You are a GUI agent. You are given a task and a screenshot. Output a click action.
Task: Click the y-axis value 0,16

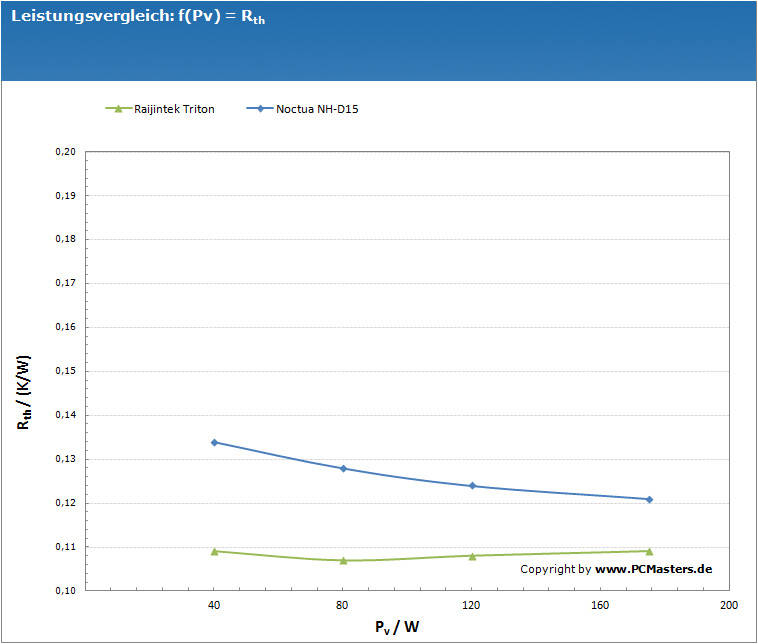click(x=66, y=327)
